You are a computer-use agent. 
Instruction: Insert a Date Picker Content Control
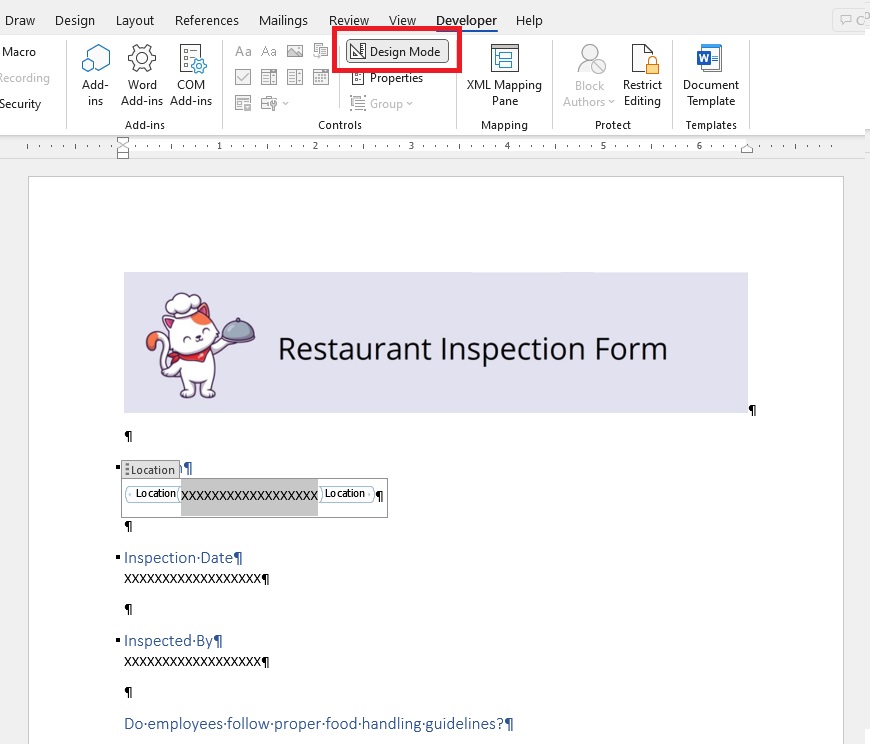click(321, 77)
